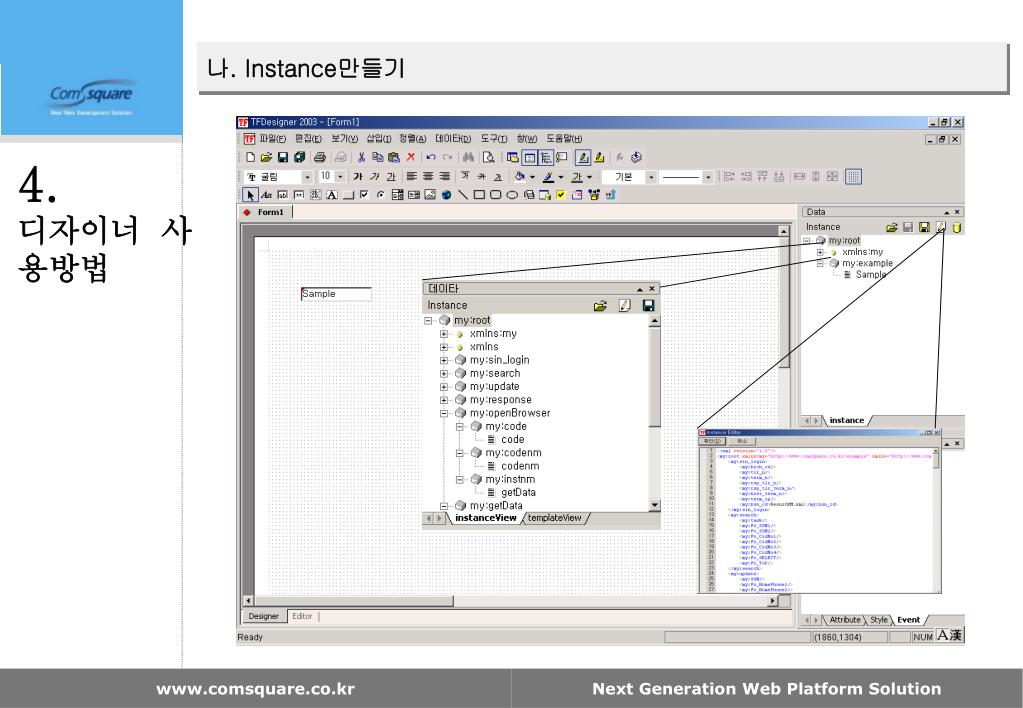
Task: Select the radio button control tool in toolbox
Action: point(380,194)
